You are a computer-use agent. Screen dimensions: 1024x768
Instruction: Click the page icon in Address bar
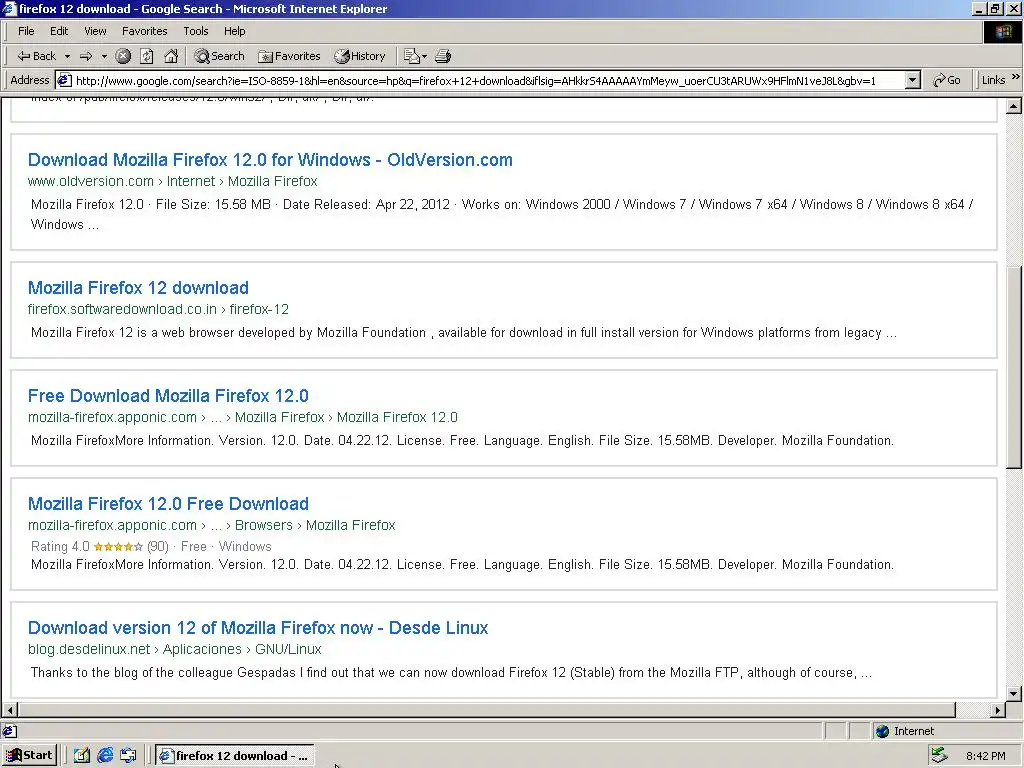point(64,80)
